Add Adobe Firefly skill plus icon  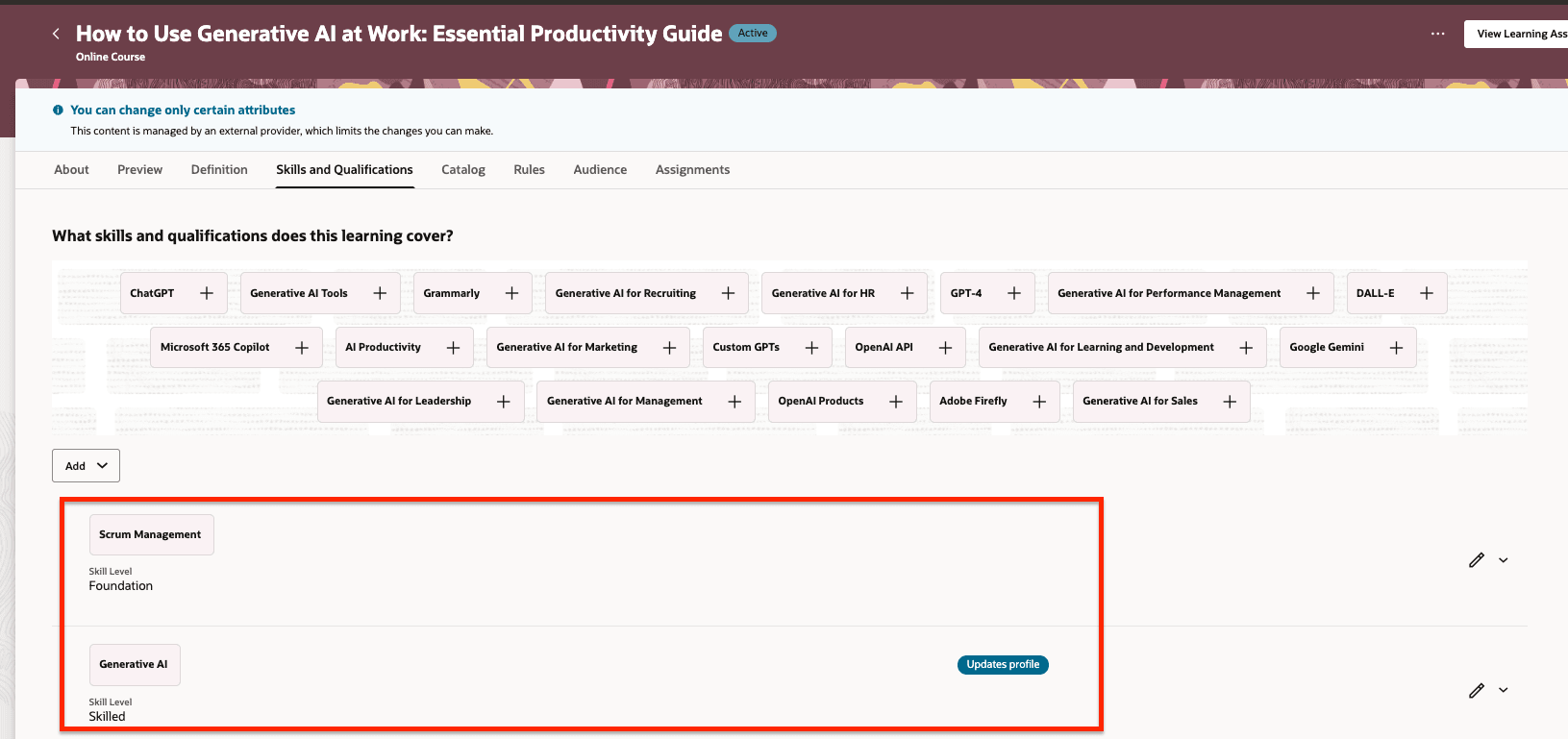click(1039, 402)
